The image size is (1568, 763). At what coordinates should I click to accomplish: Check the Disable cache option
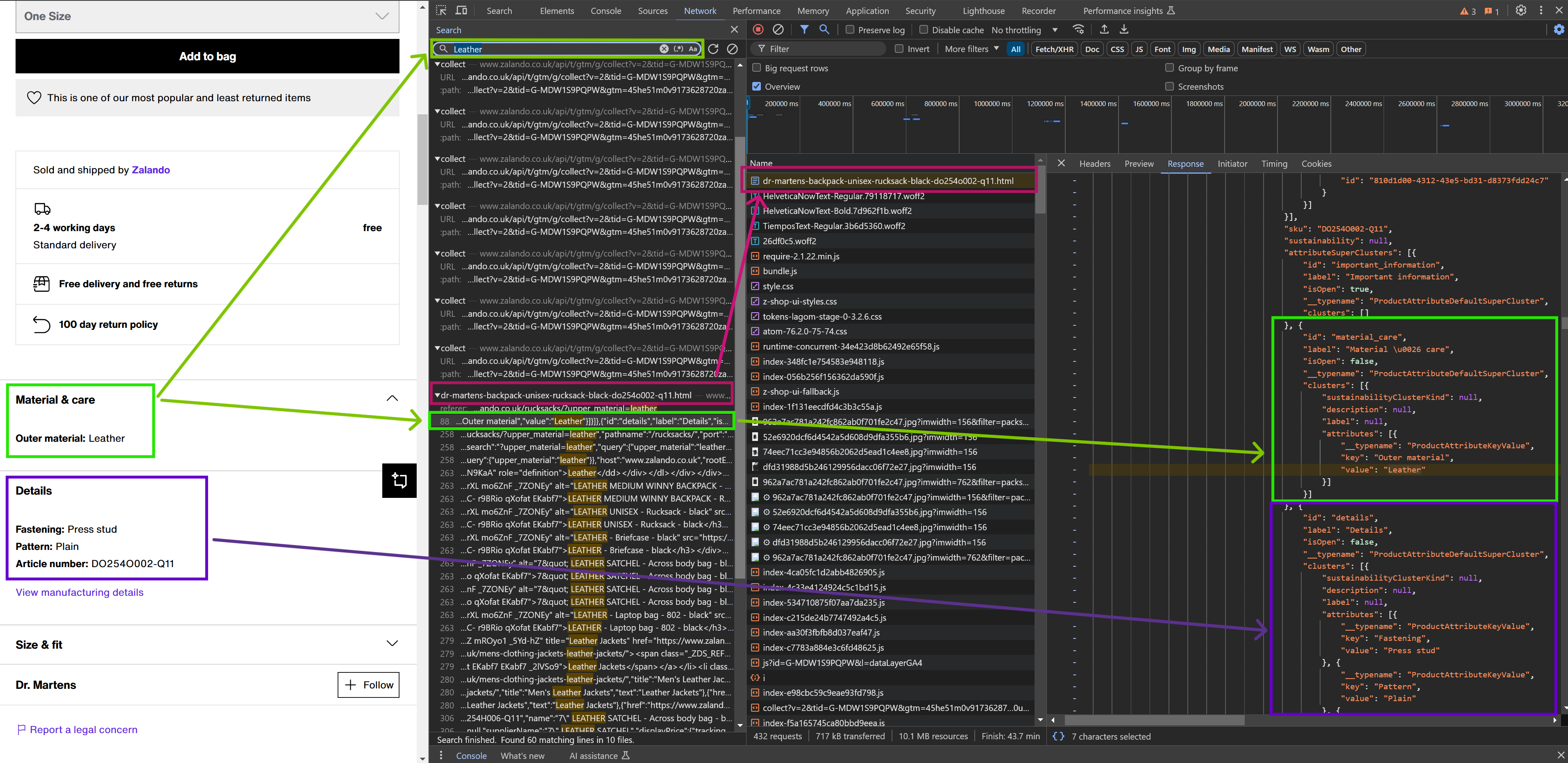[x=924, y=29]
